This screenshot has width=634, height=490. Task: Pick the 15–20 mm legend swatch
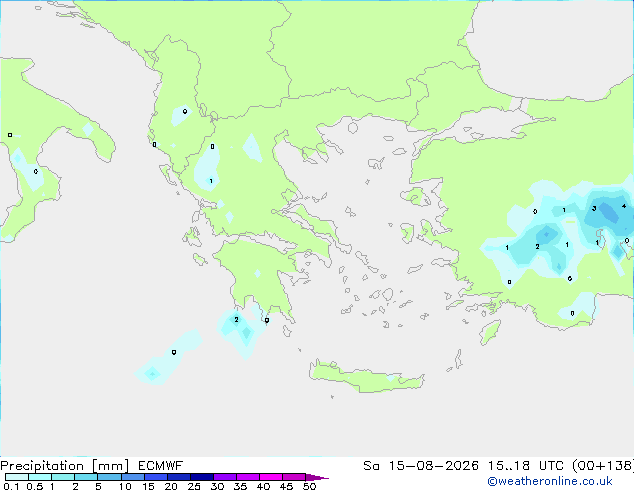pyautogui.click(x=156, y=477)
